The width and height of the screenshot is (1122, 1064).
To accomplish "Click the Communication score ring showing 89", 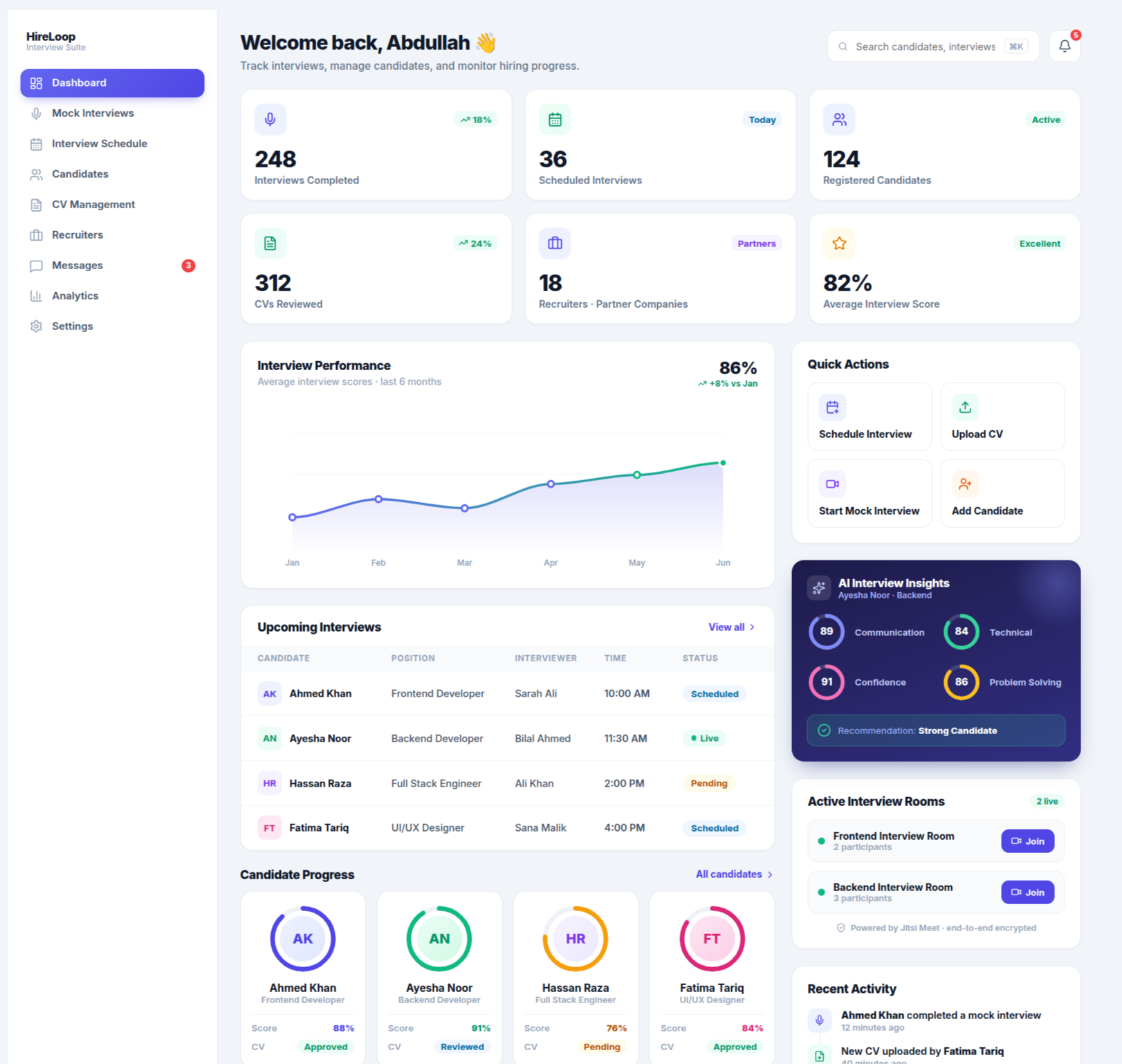I will 827,632.
